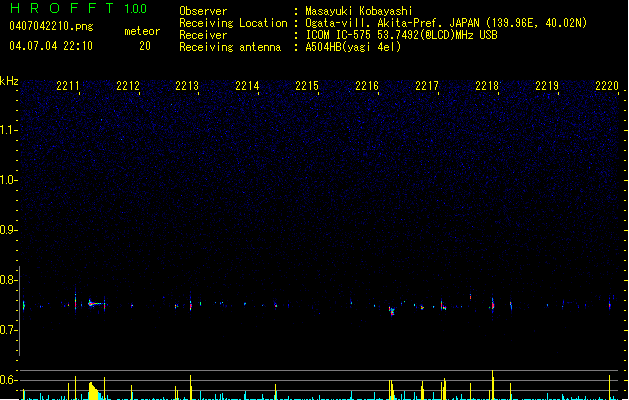
Task: Click the meteor count value 20
Action: click(145, 46)
